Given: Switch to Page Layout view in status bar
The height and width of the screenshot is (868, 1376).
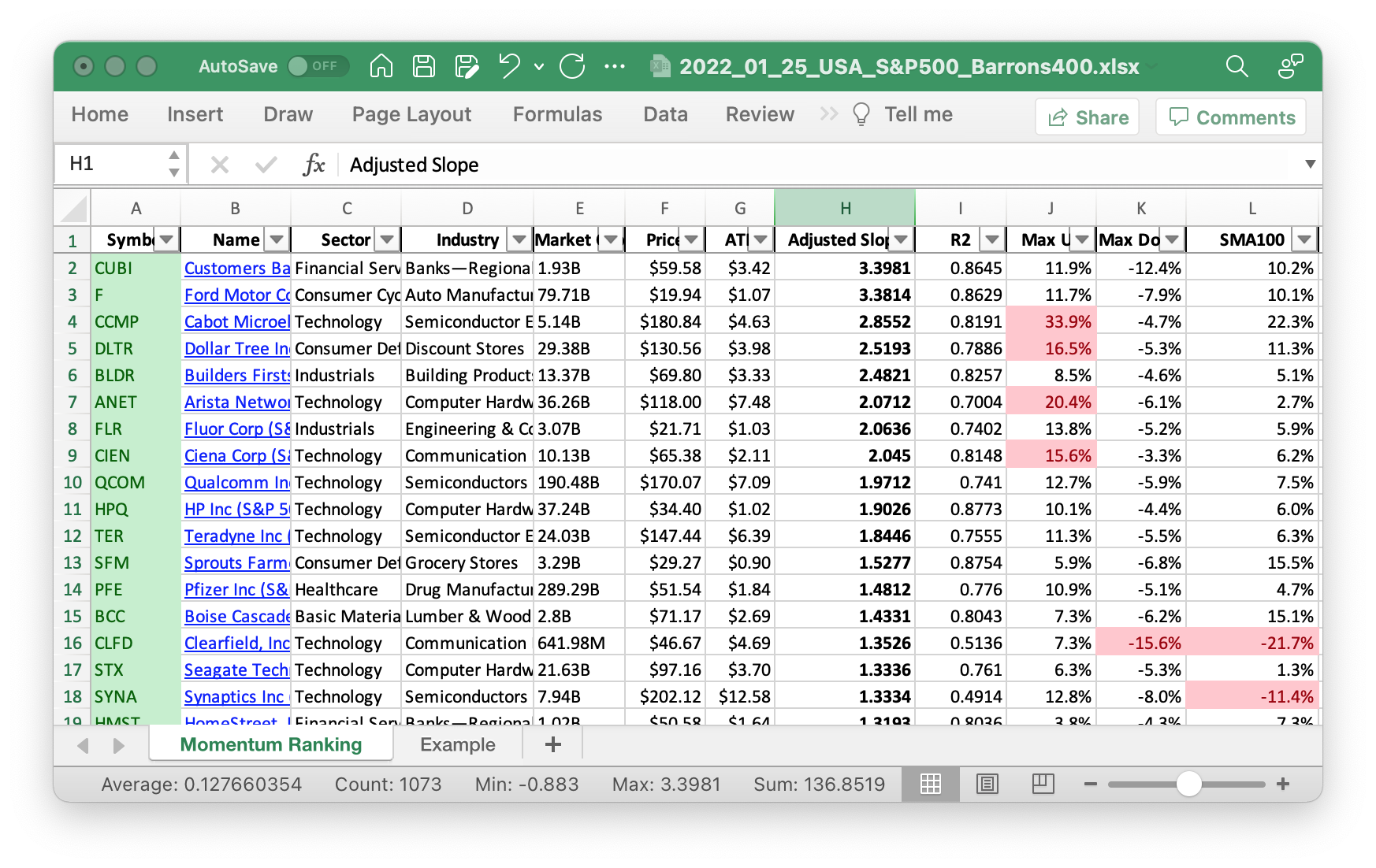Looking at the screenshot, I should click(x=987, y=784).
